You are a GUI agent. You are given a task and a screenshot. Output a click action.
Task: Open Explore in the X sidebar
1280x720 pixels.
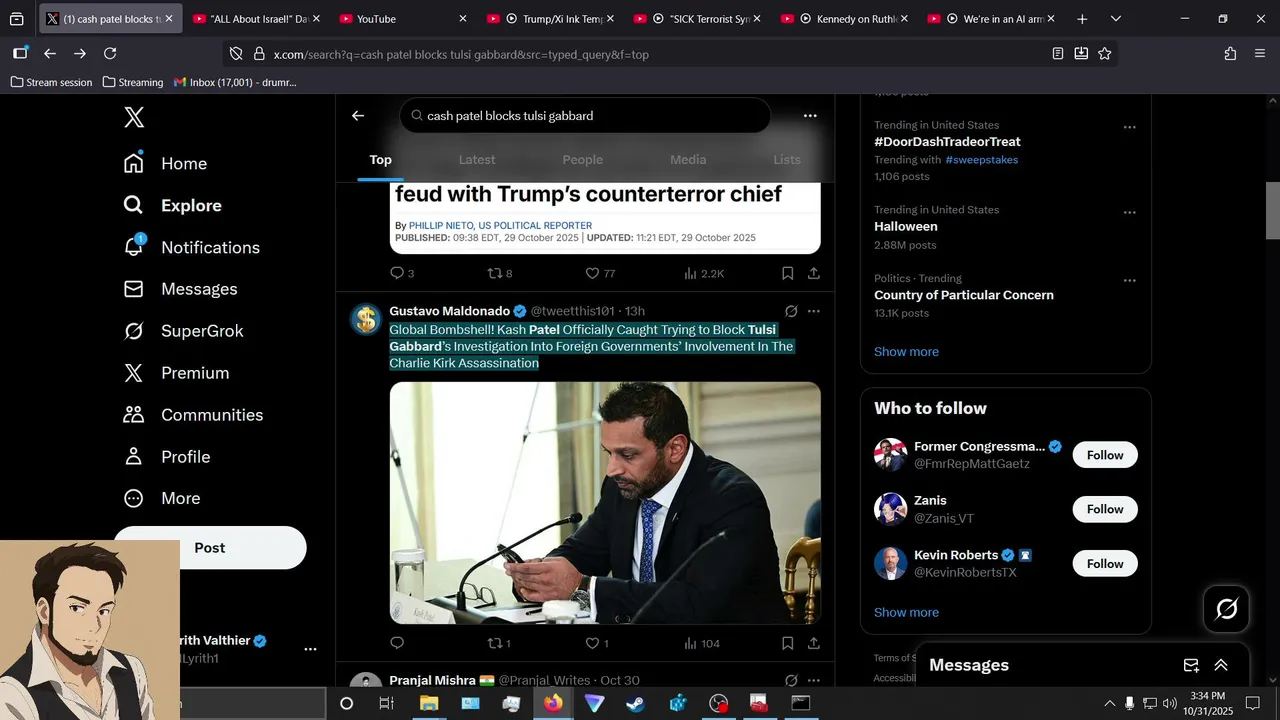point(172,205)
